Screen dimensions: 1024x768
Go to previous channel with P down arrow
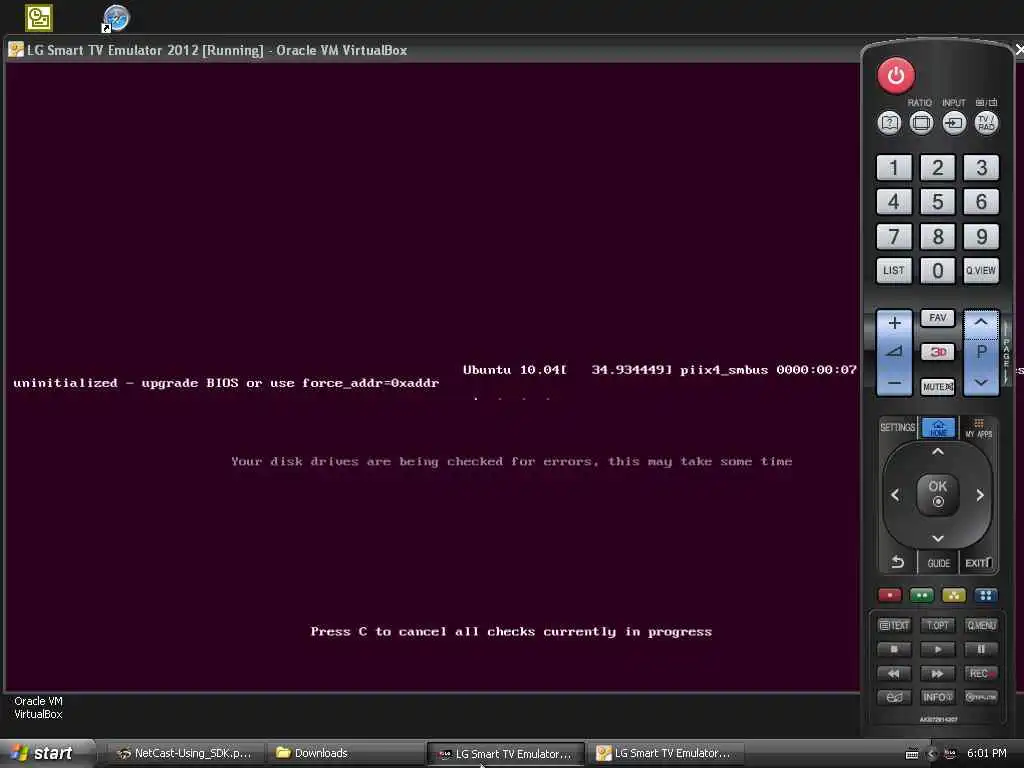click(x=981, y=383)
